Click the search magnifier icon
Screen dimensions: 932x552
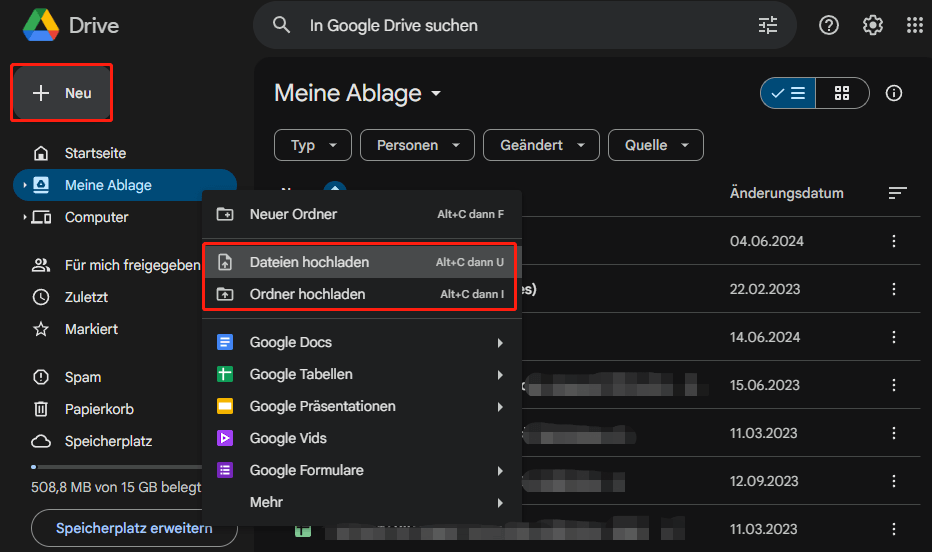coord(281,25)
